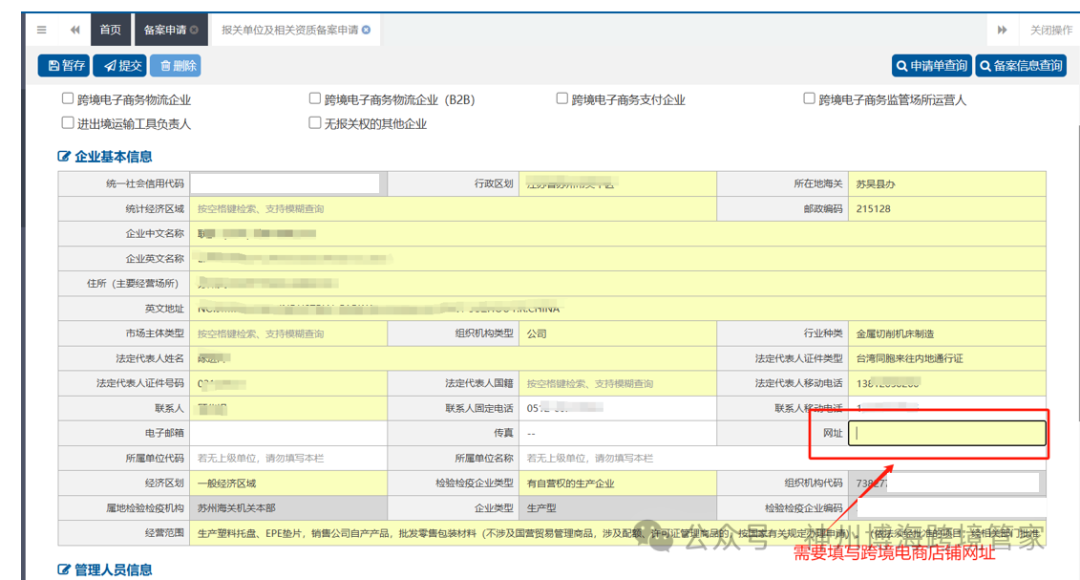
Task: Click the edit icon beside 企业基本信息
Action: [64, 156]
